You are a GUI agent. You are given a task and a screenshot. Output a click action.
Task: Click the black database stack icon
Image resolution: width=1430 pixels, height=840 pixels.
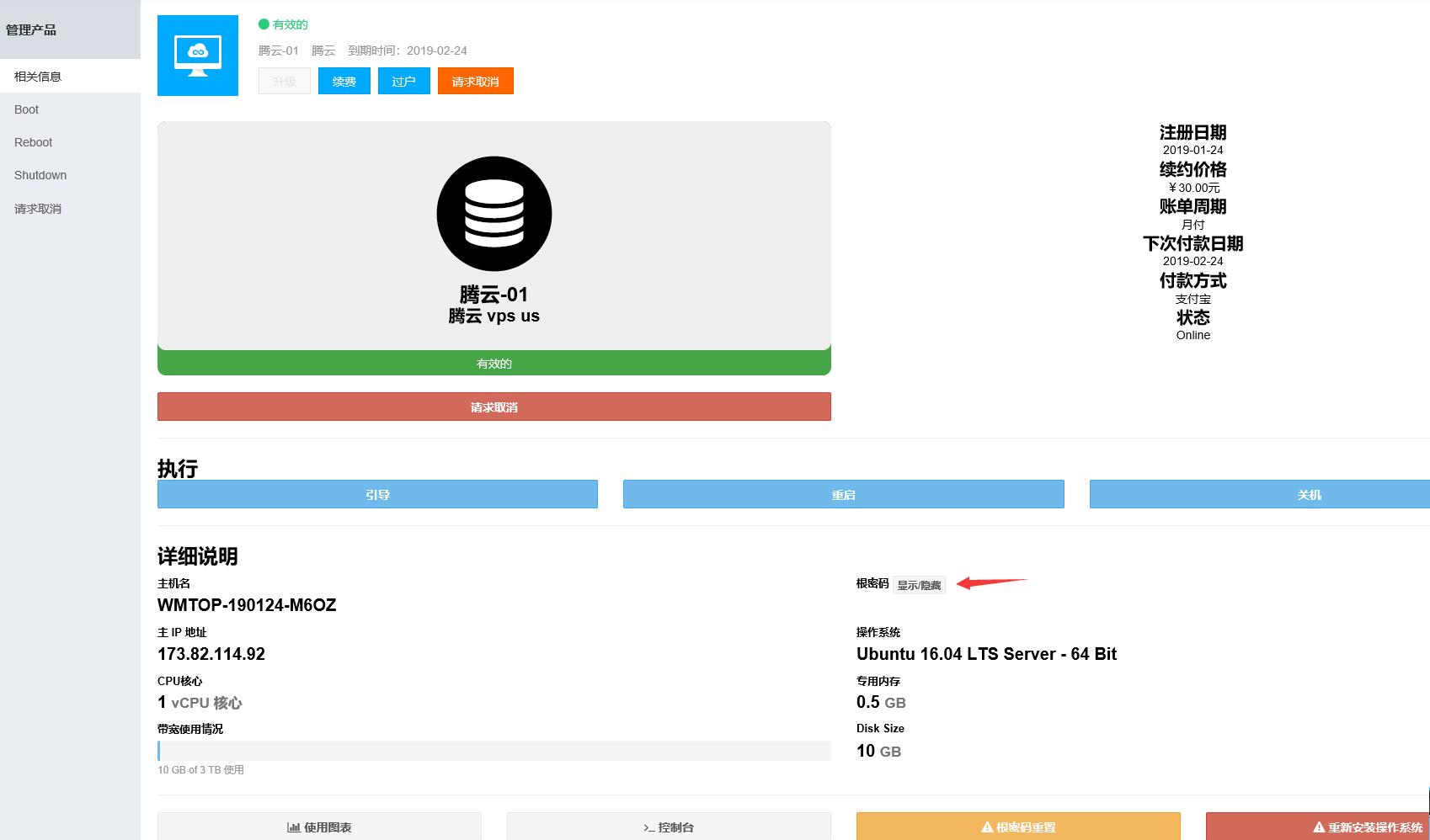[494, 214]
